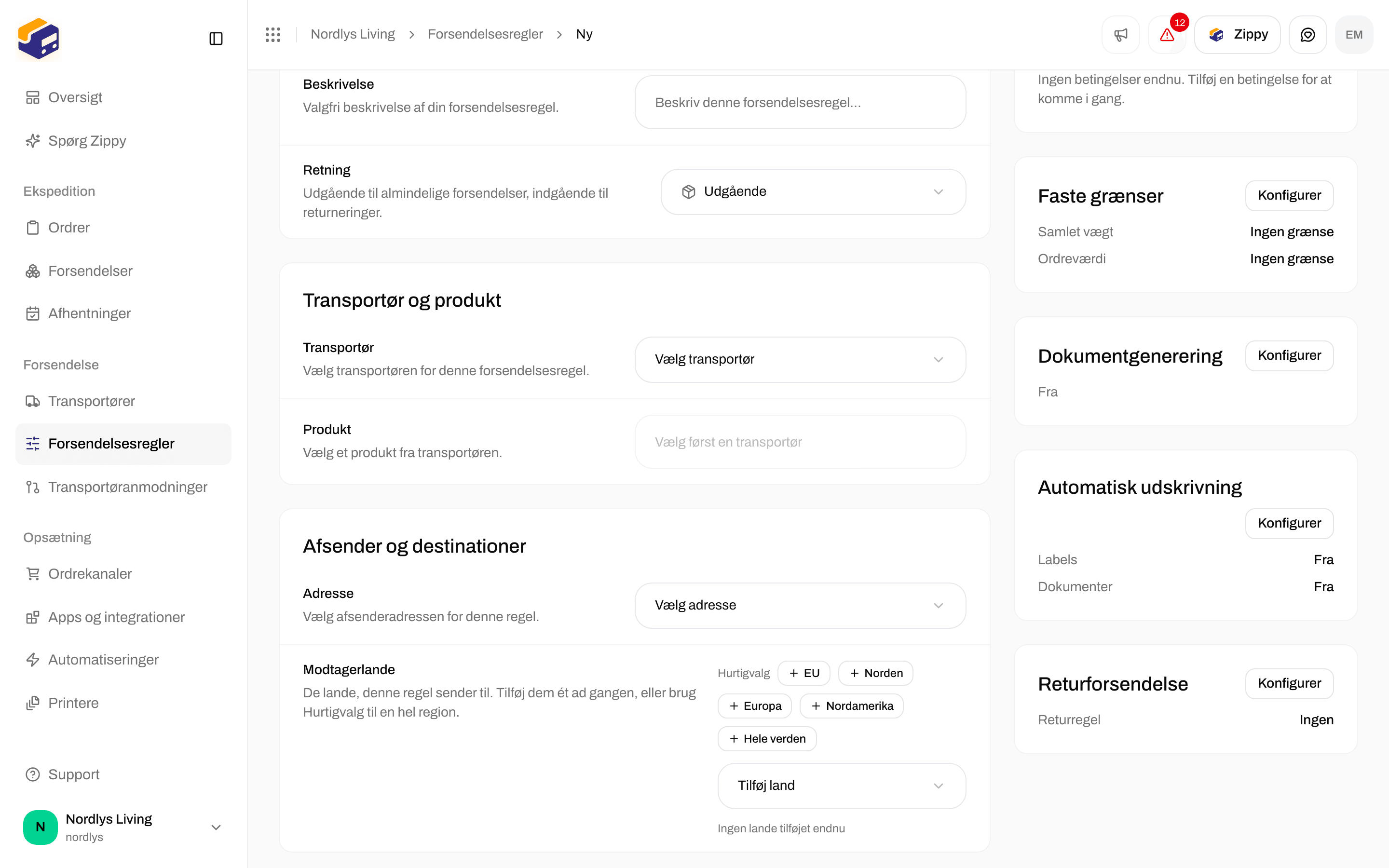This screenshot has width=1389, height=868.
Task: Go to Nordlys Living breadcrumb
Action: point(353,34)
